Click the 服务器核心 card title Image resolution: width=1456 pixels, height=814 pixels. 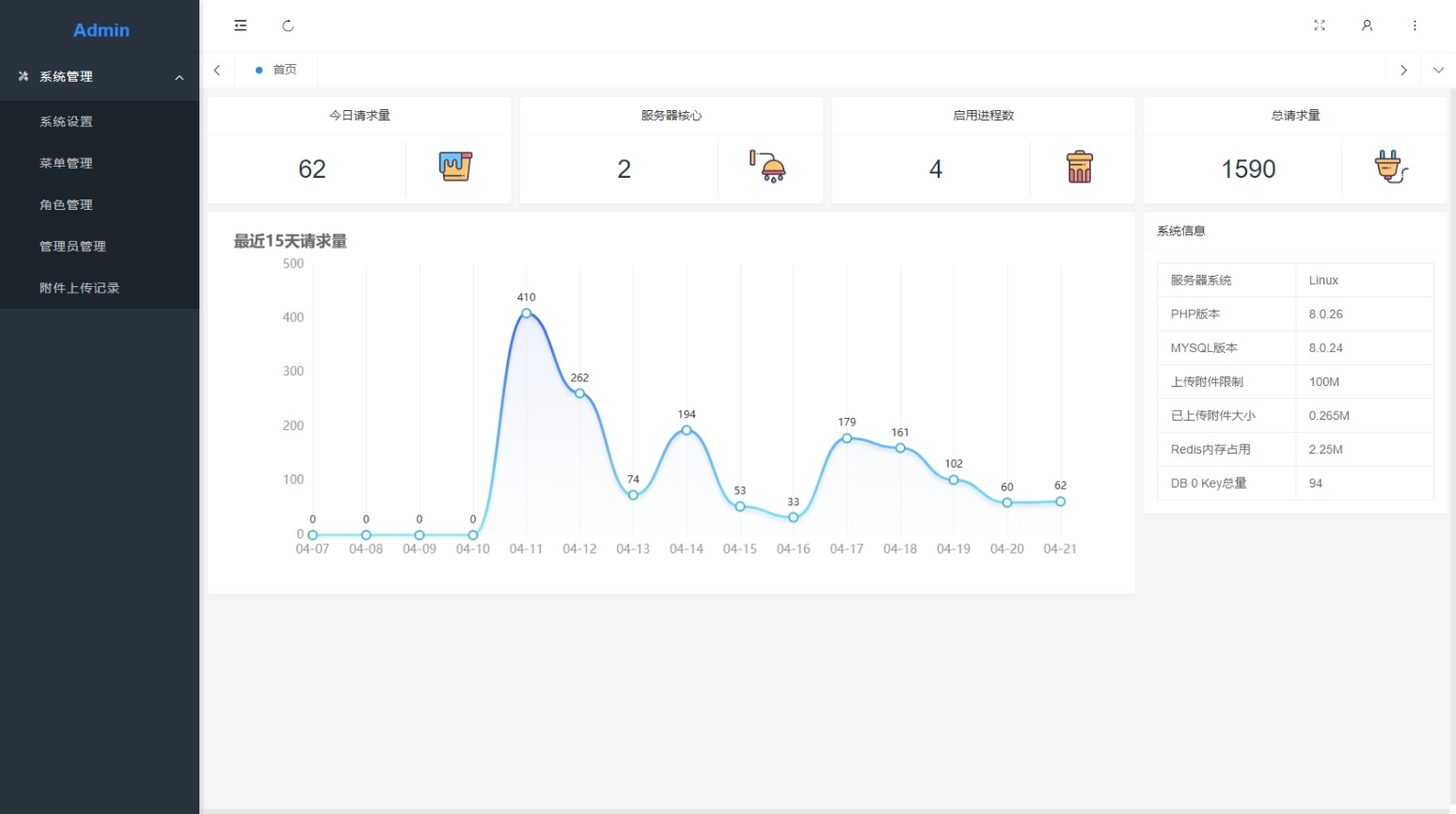(x=672, y=115)
